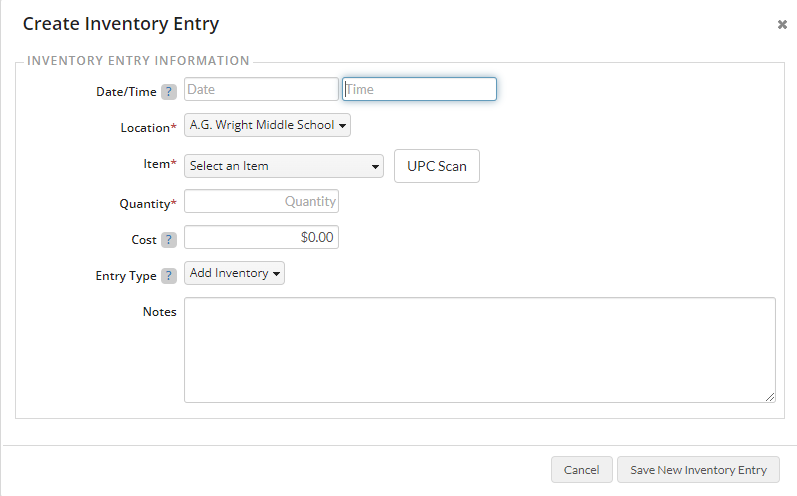Screen dimensions: 797x496
Task: Click the Entry Type label text
Action: pyautogui.click(x=126, y=276)
